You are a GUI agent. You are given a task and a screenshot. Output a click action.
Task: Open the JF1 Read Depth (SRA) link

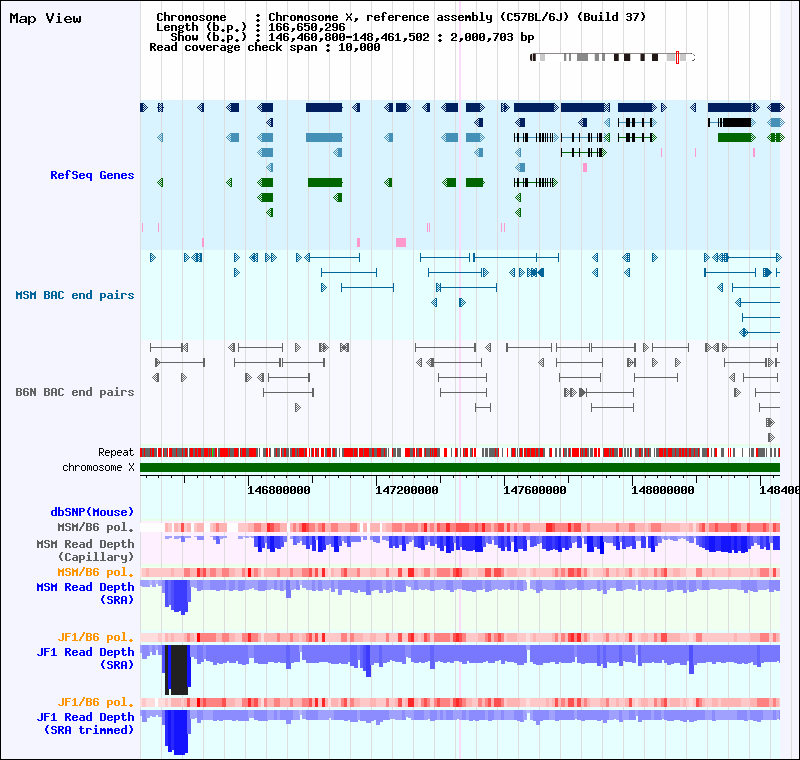[x=85, y=658]
